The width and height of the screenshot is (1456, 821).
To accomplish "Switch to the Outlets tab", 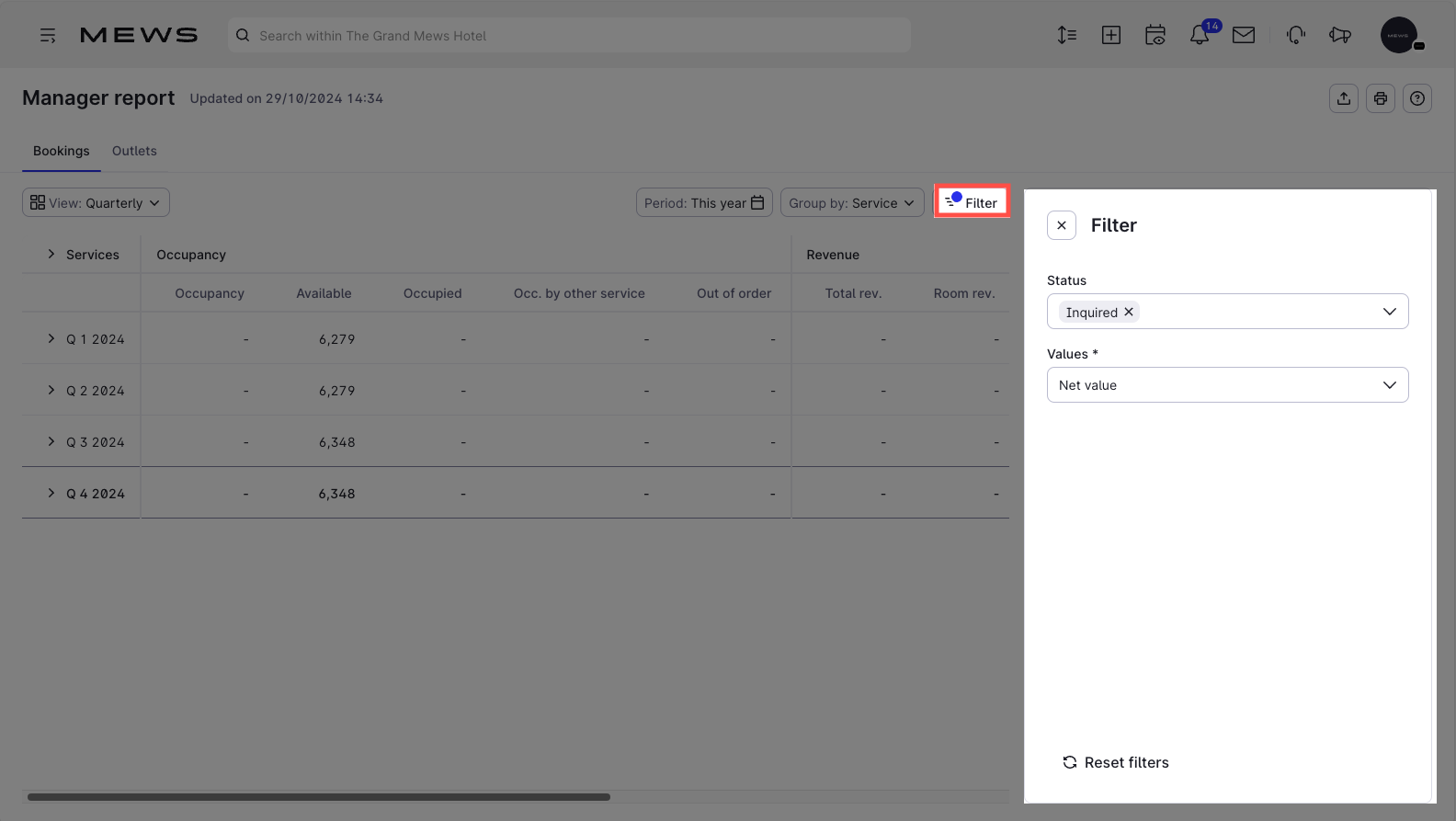I will [134, 151].
